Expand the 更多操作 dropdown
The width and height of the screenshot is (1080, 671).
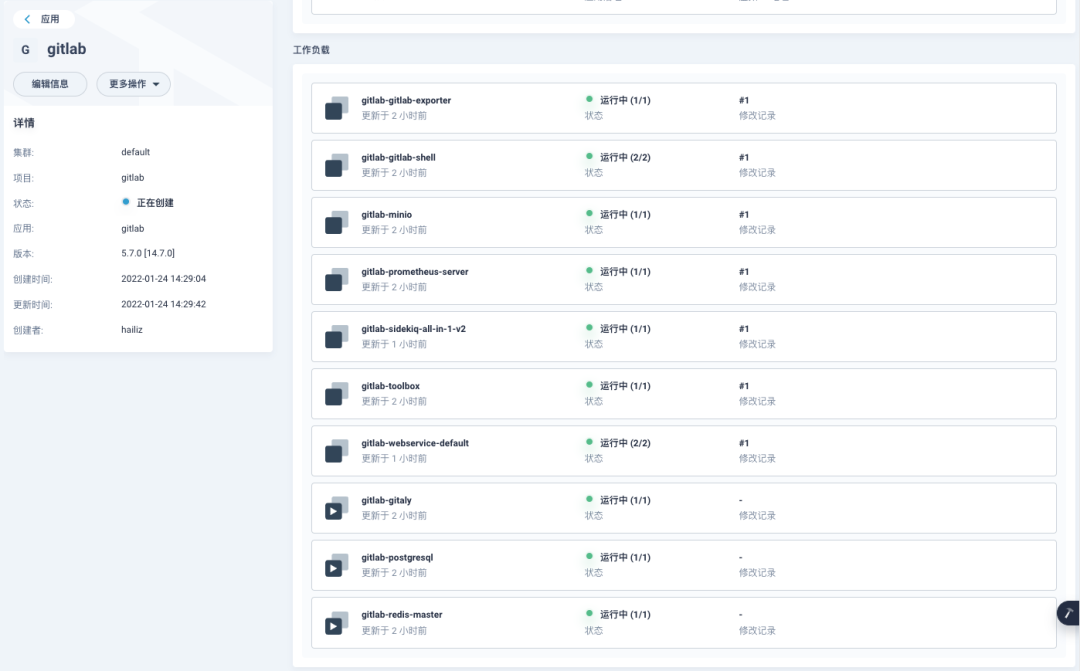pos(134,84)
